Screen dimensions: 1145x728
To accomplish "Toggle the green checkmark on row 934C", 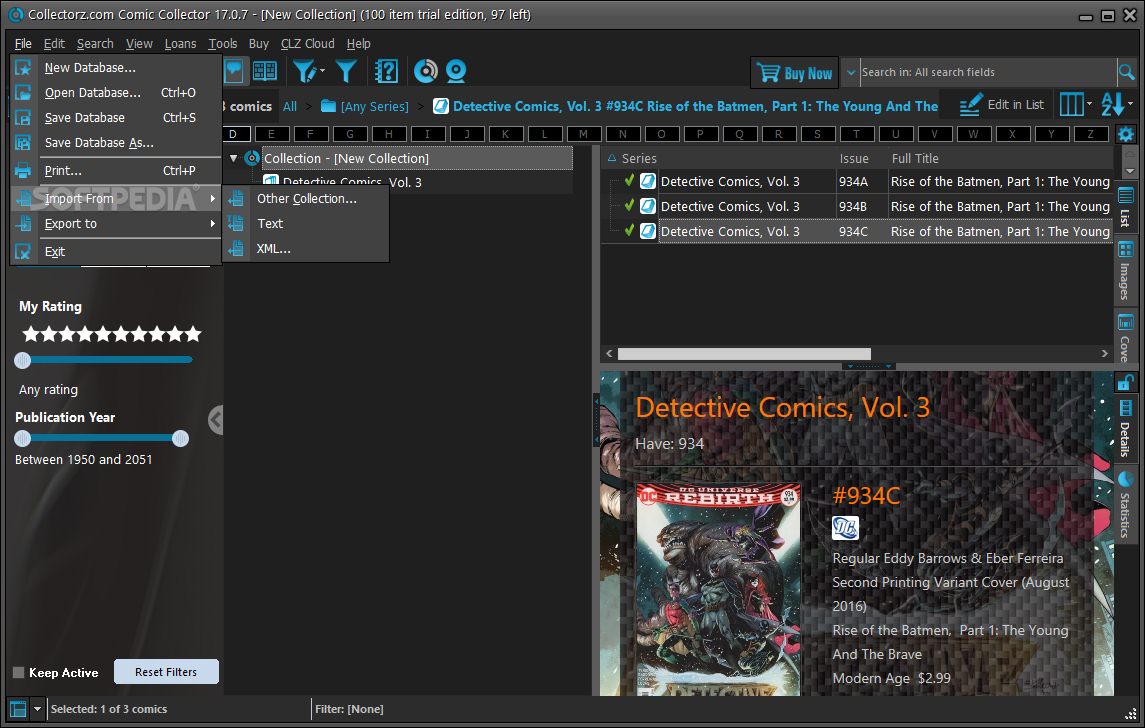I will click(x=629, y=230).
